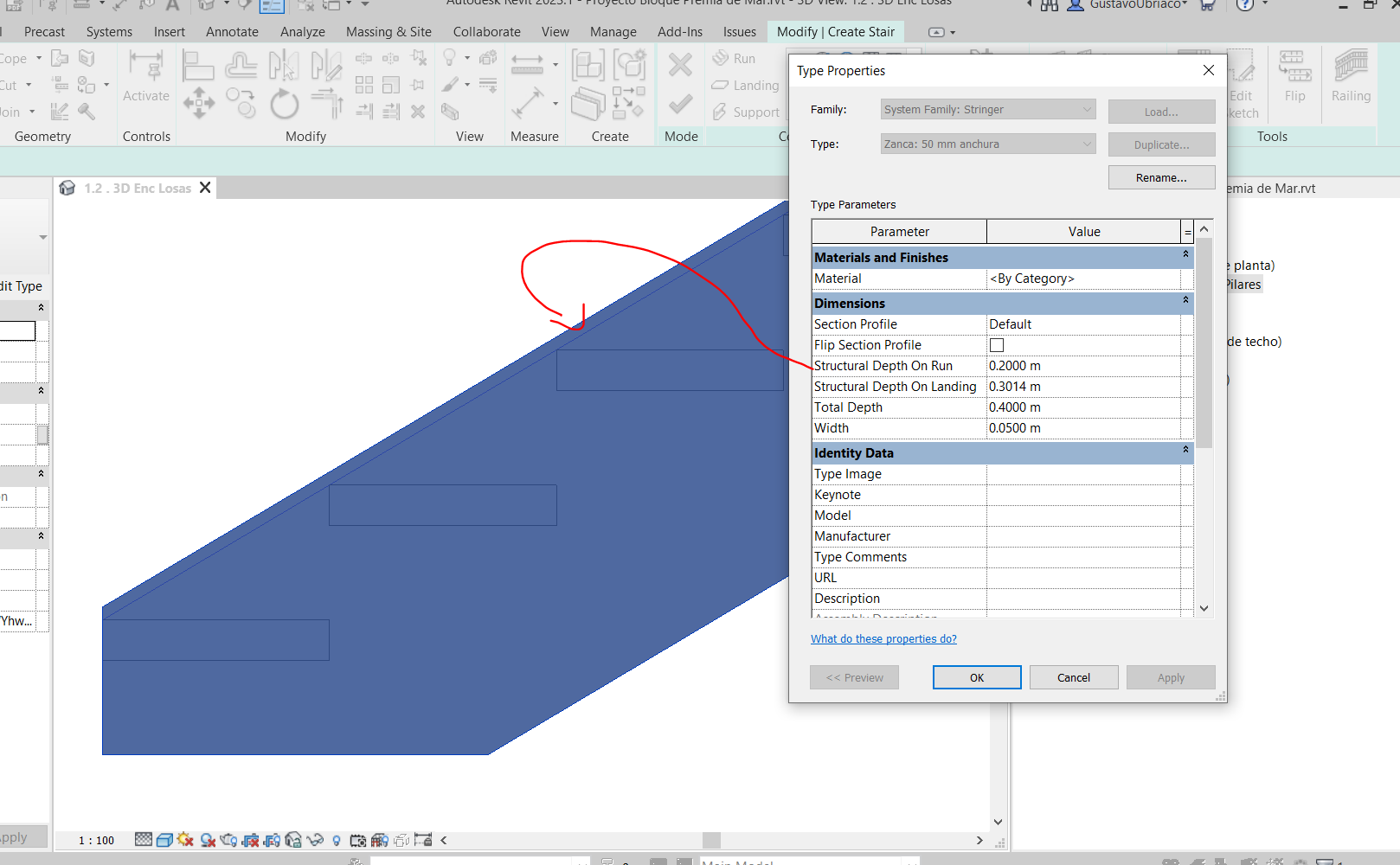The width and height of the screenshot is (1400, 865).
Task: Click the Flip tool icon in Tools
Action: pos(1294,66)
